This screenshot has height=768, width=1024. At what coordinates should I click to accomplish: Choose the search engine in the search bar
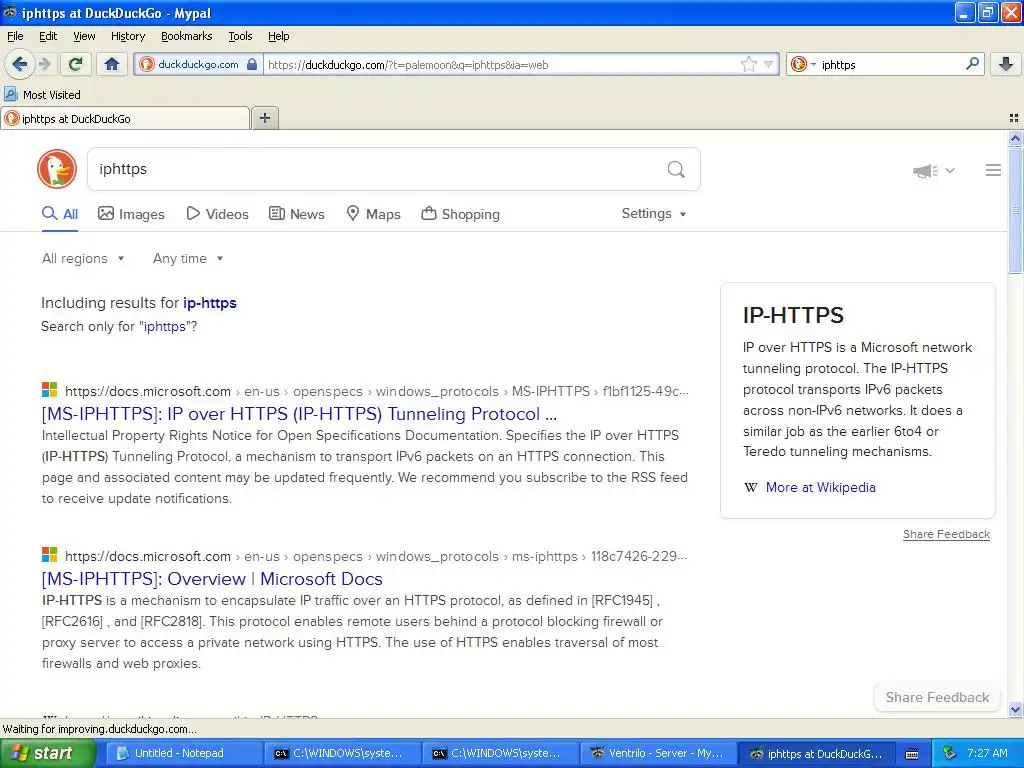pyautogui.click(x=803, y=64)
